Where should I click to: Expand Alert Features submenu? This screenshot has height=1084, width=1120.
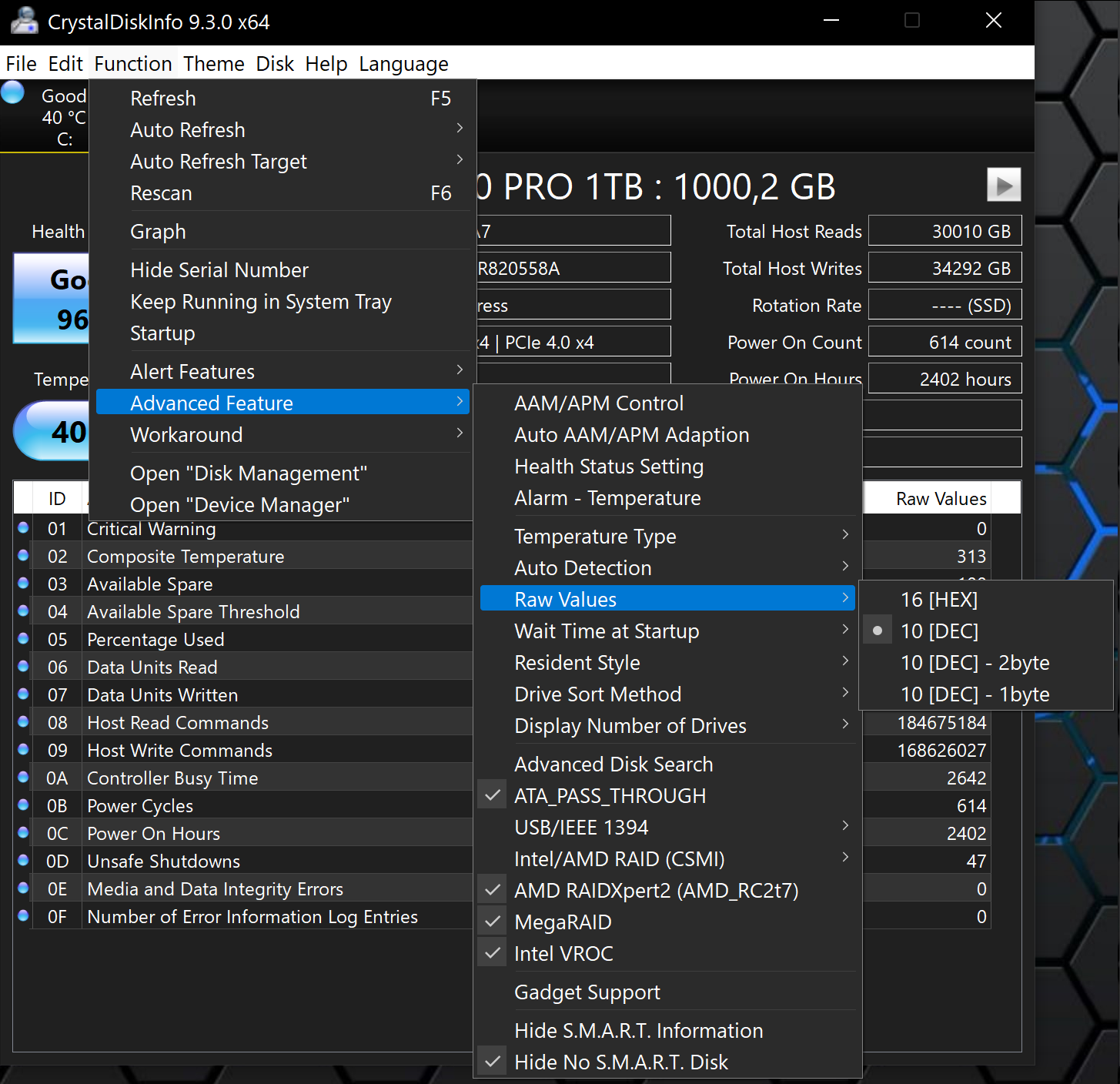(x=283, y=371)
